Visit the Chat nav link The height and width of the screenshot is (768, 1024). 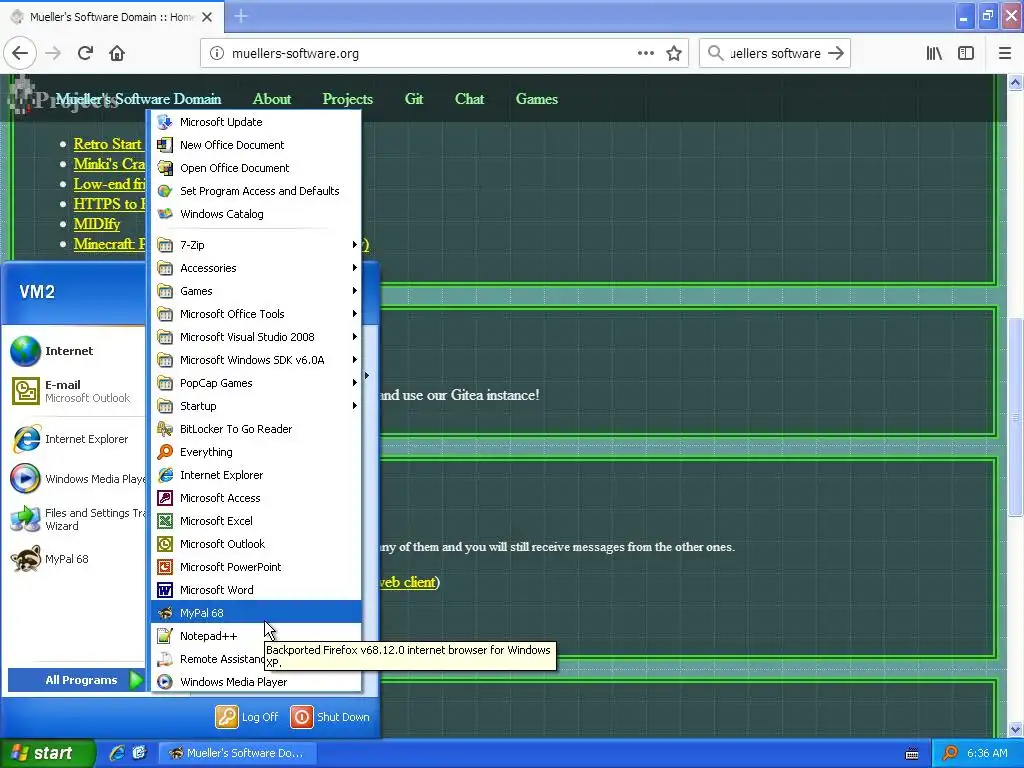pyautogui.click(x=470, y=99)
